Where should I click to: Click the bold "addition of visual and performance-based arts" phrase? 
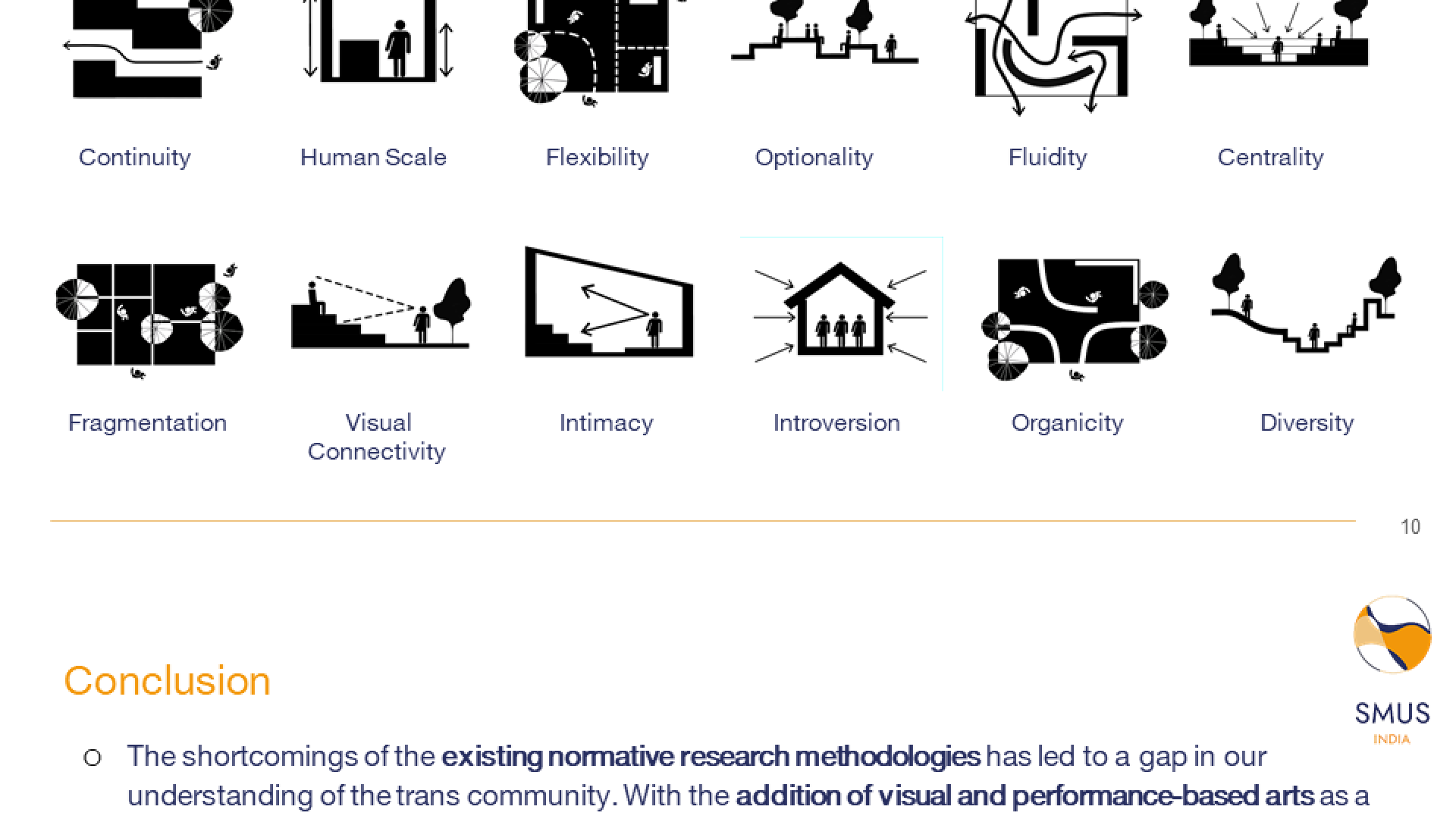[1025, 795]
